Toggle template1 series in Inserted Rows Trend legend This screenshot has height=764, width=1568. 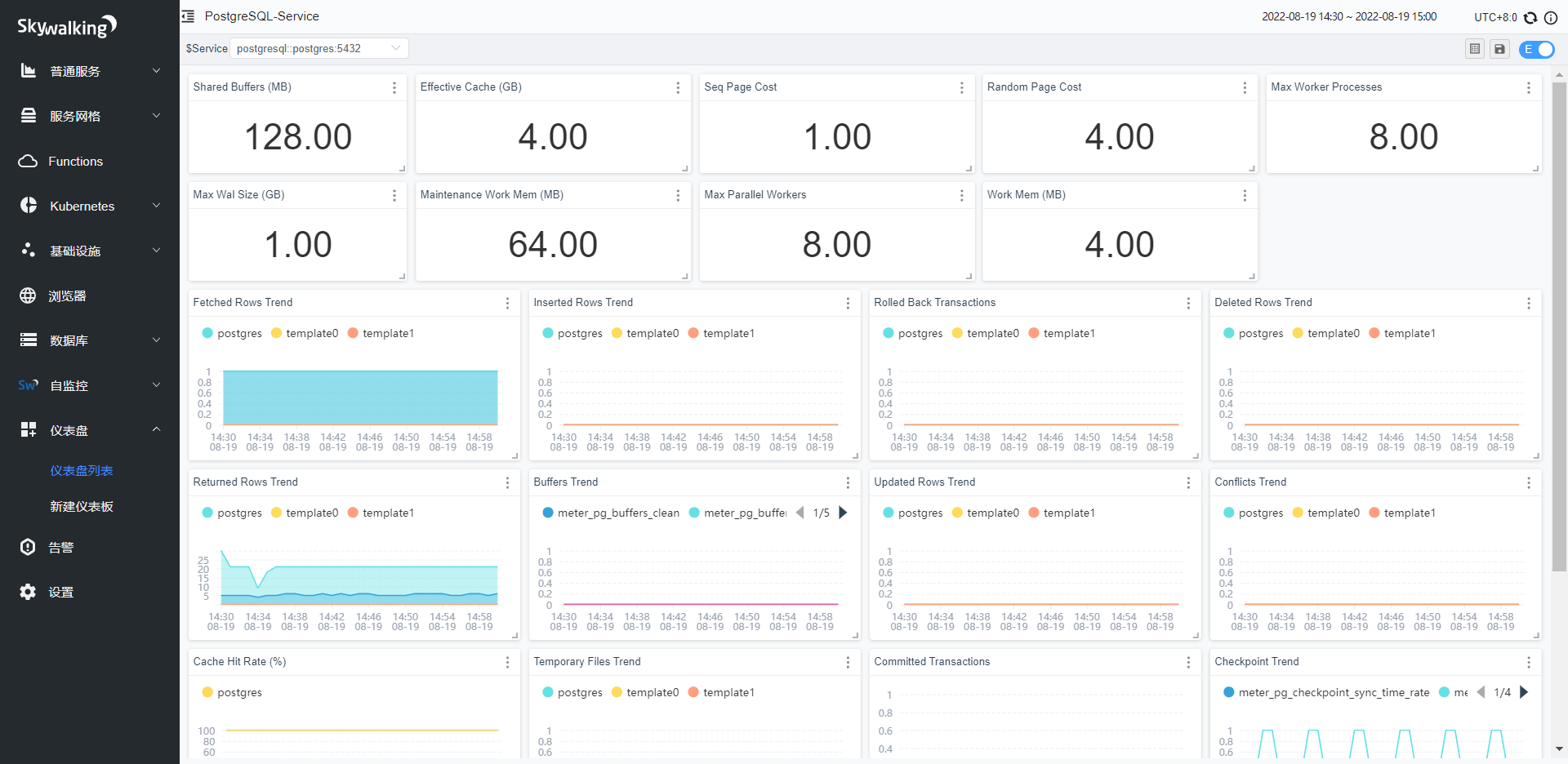point(721,333)
